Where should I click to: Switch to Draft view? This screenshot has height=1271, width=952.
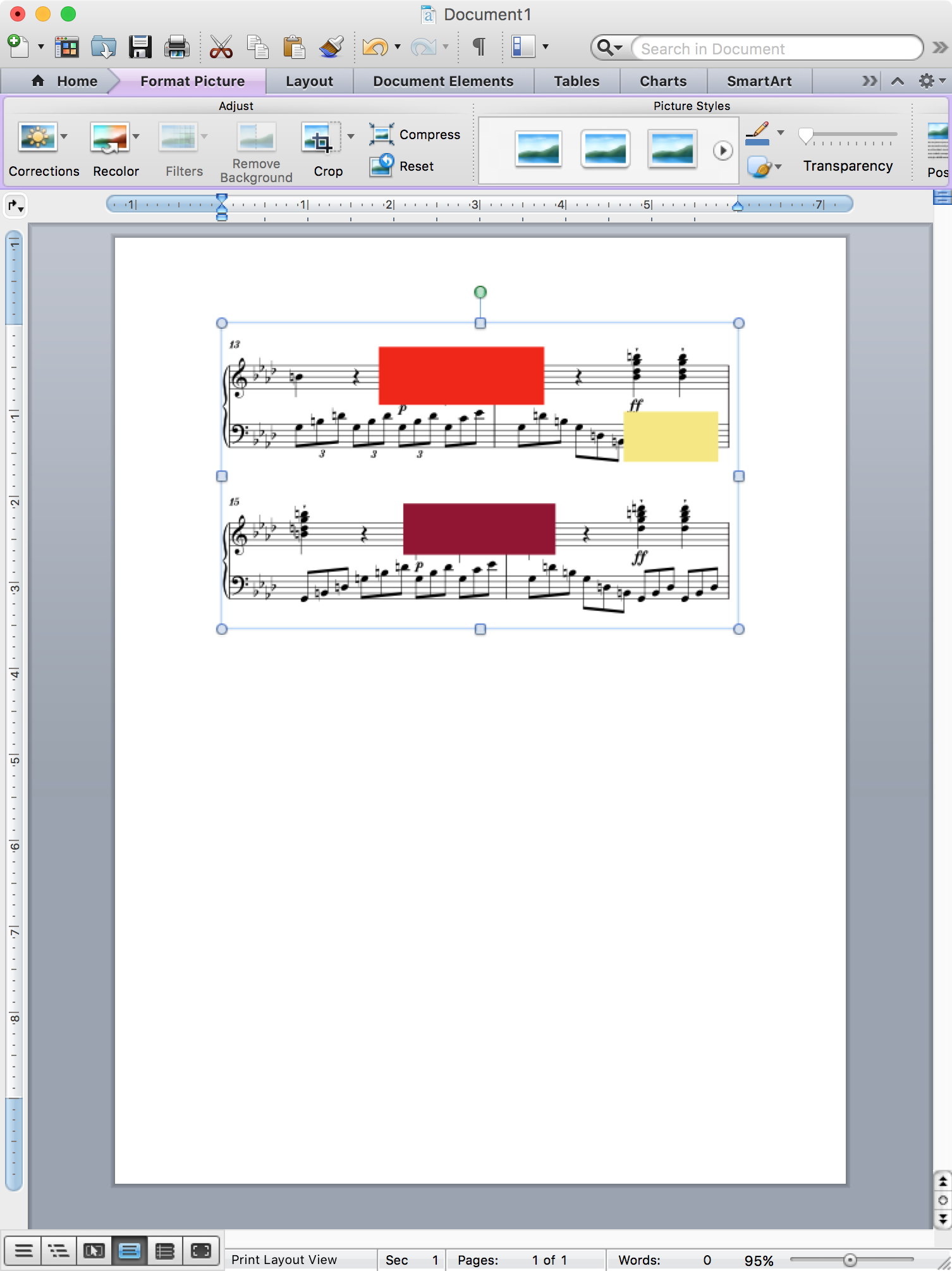coord(24,1251)
